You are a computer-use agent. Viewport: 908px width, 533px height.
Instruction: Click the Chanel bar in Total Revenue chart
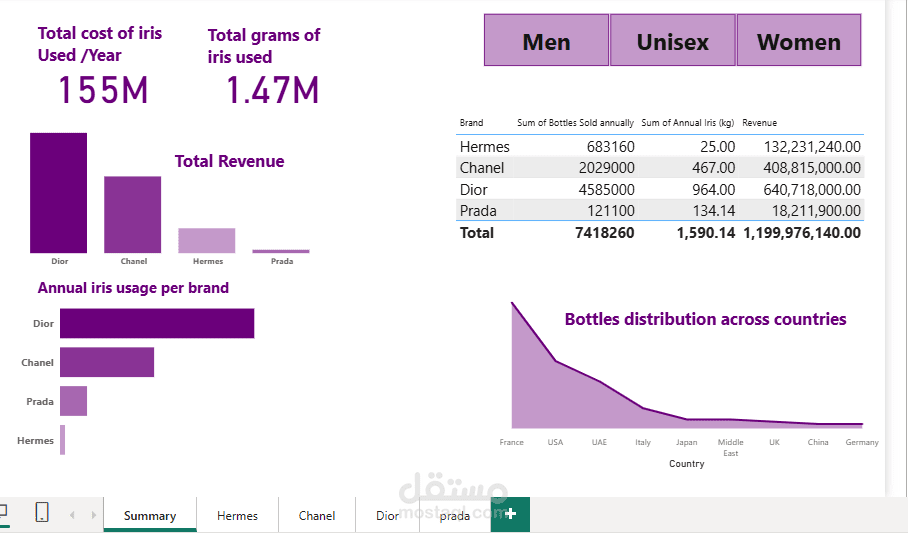tap(133, 215)
